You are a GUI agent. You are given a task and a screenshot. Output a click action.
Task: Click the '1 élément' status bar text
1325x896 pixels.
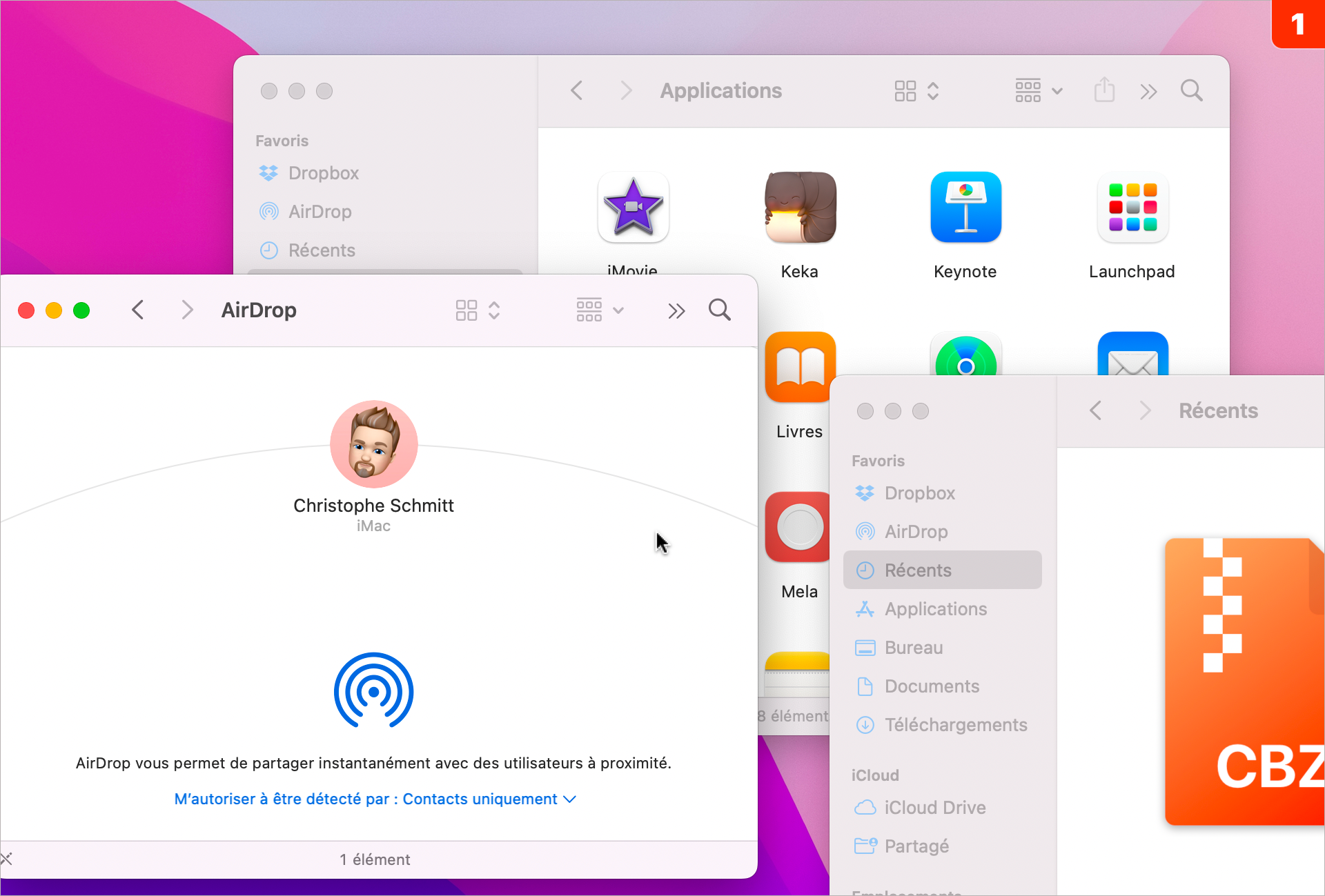(375, 859)
